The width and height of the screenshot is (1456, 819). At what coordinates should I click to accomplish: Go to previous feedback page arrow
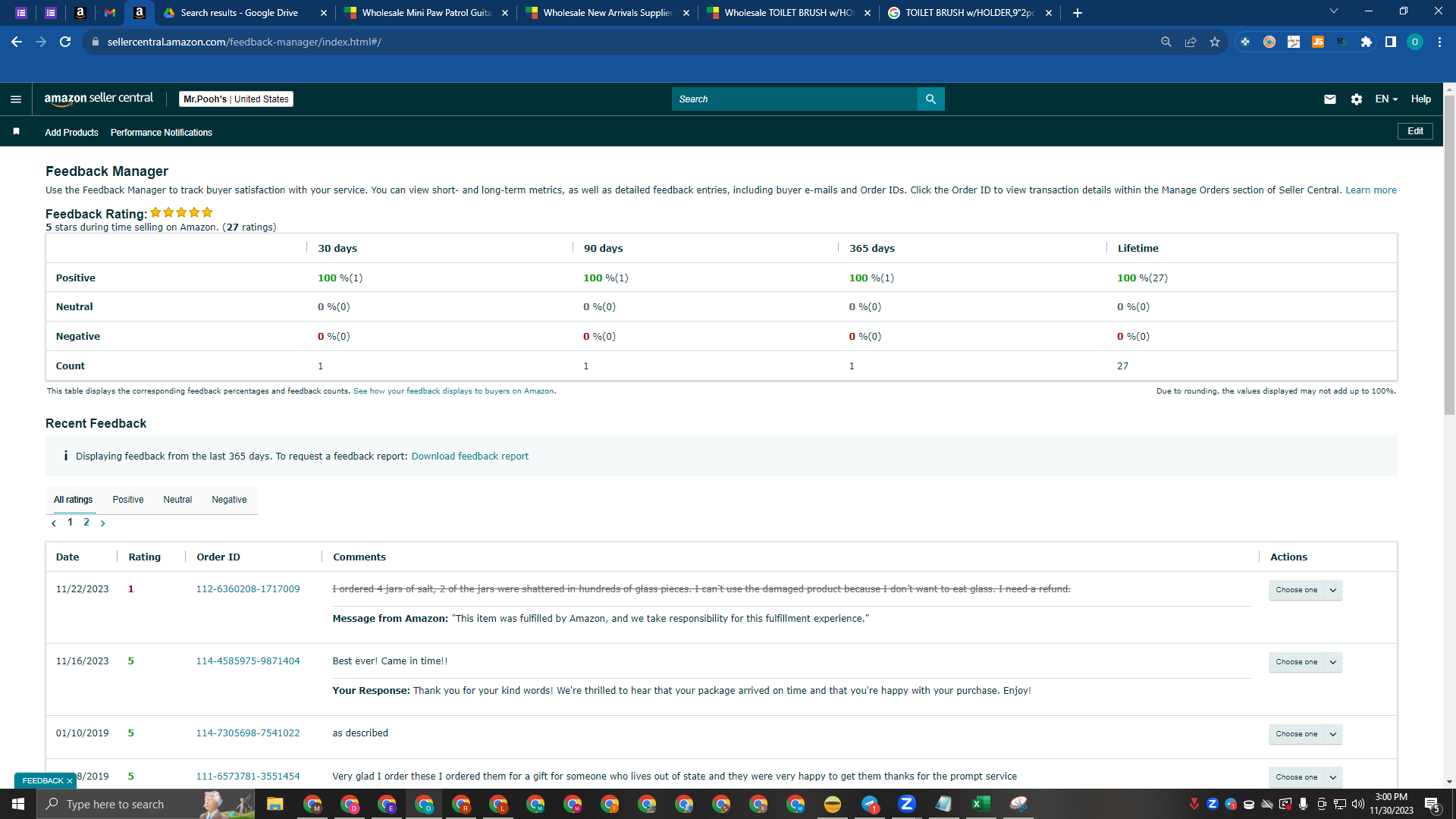pos(54,523)
